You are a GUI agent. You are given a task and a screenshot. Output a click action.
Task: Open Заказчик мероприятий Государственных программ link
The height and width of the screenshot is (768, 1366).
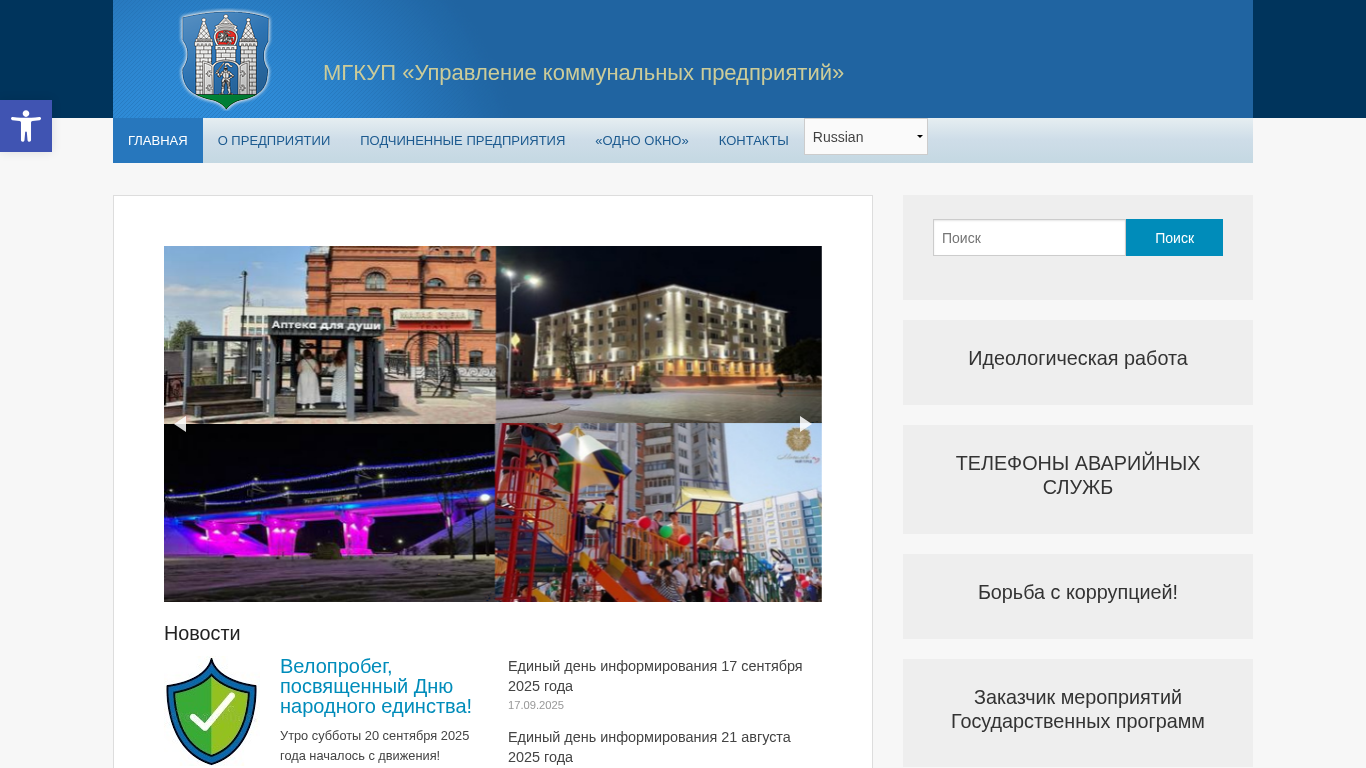tap(1078, 710)
